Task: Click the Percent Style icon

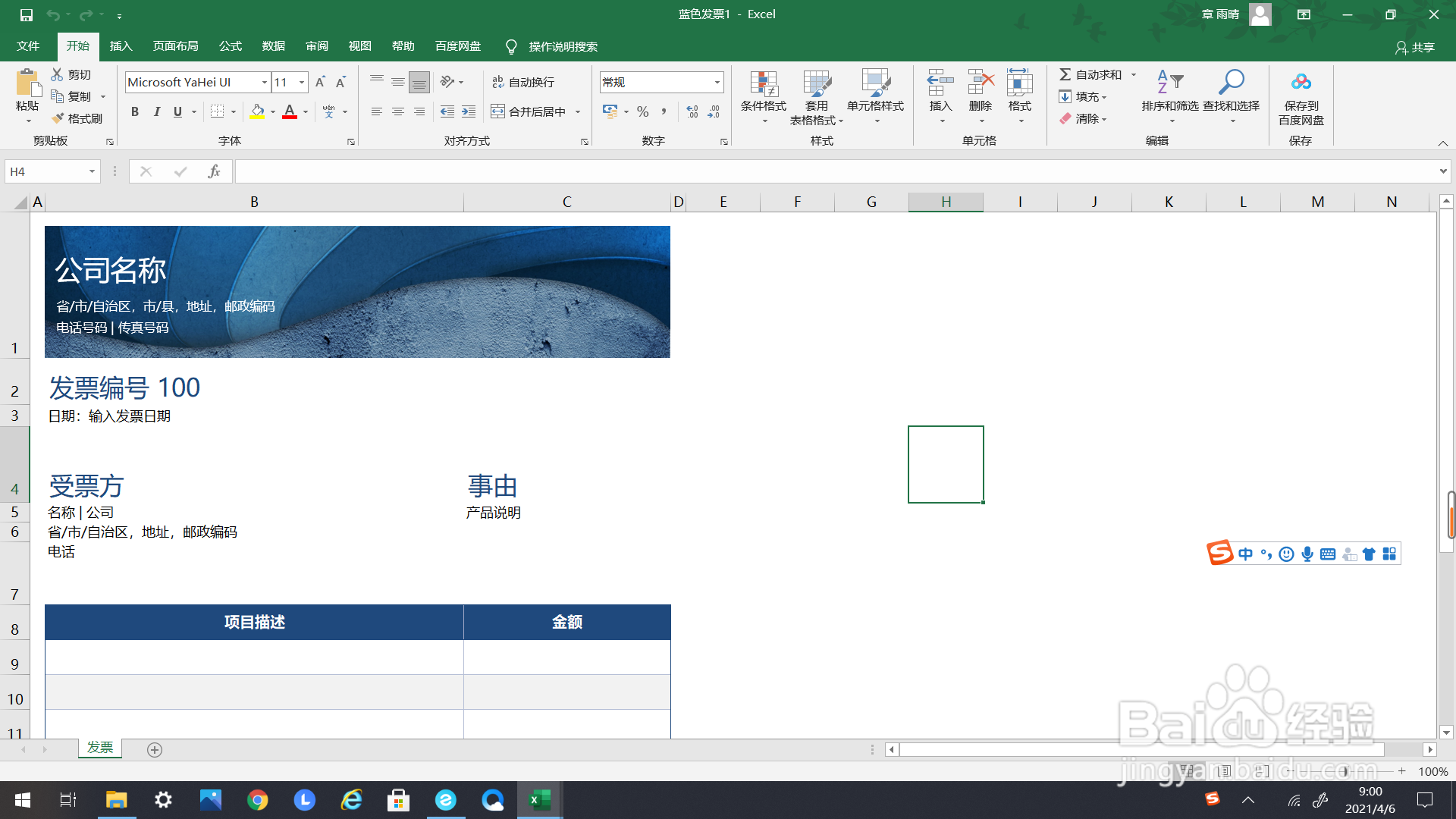Action: pos(643,111)
